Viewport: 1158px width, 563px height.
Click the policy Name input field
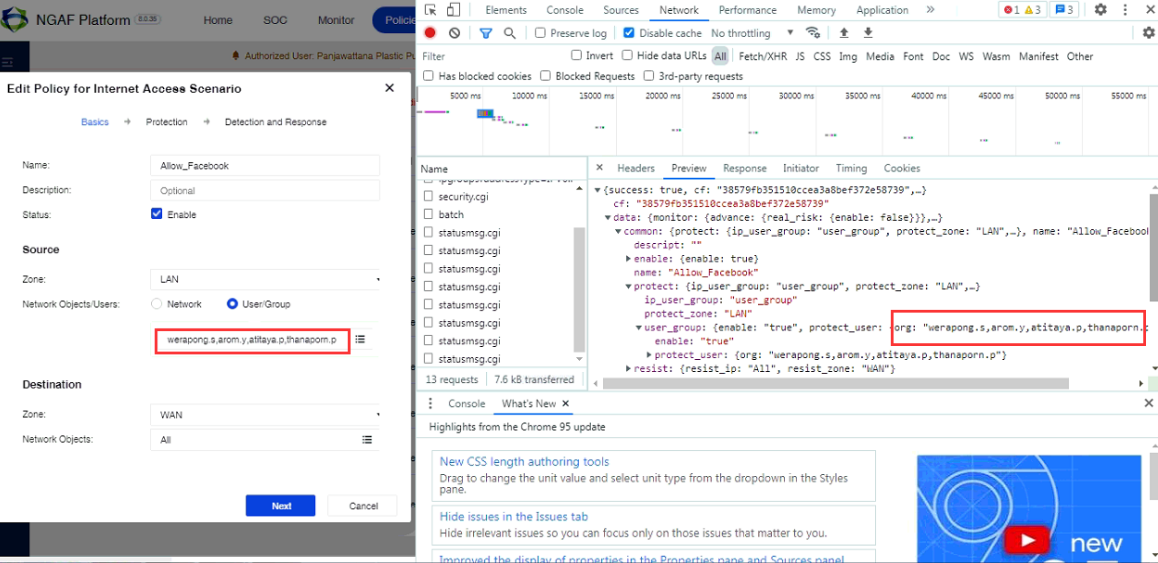click(267, 166)
